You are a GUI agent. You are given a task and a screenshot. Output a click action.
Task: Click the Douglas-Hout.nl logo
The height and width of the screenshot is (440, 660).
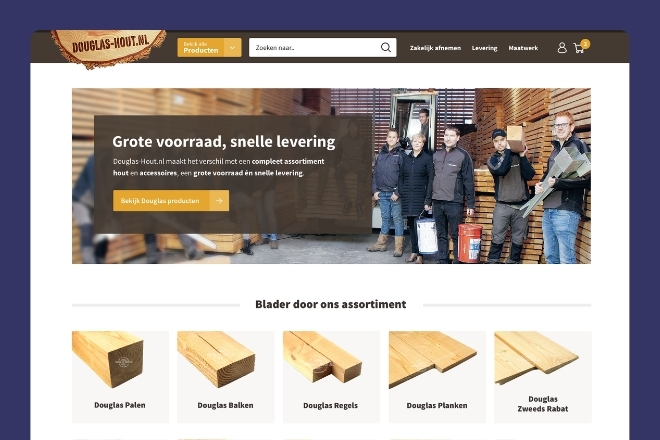point(109,48)
